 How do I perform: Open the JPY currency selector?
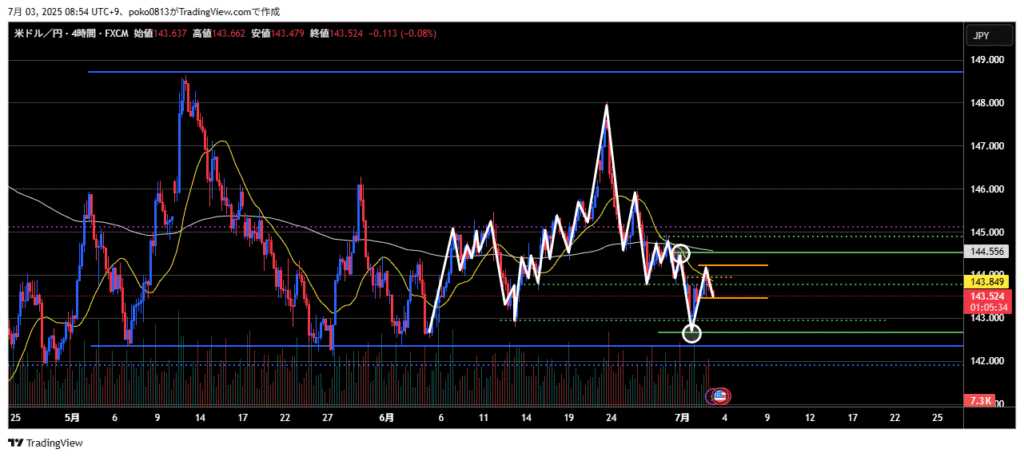(x=980, y=36)
